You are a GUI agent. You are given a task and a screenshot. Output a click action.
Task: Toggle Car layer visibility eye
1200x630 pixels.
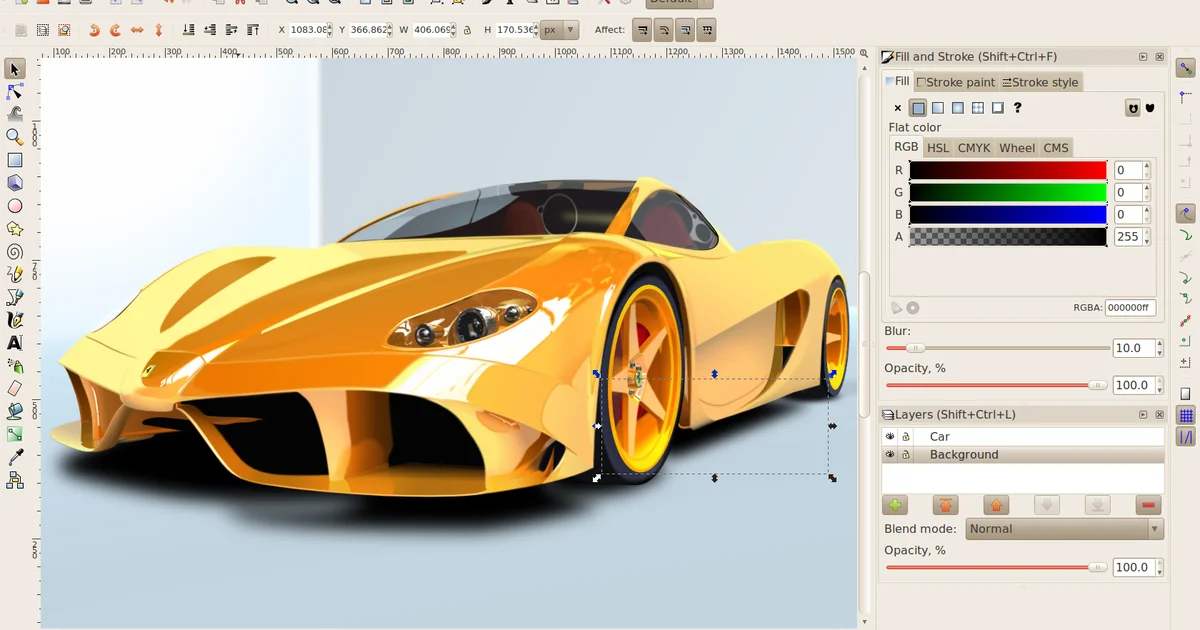(889, 437)
